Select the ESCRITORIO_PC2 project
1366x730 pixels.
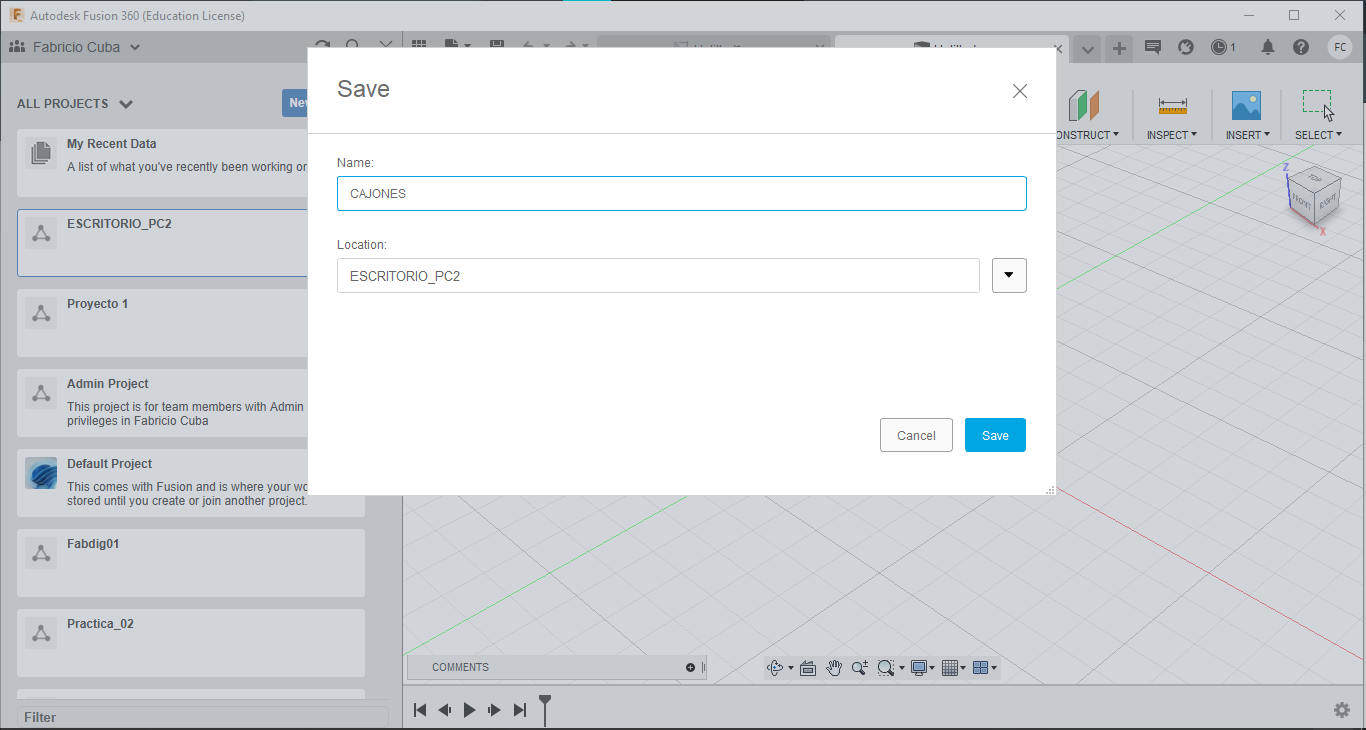click(x=163, y=243)
